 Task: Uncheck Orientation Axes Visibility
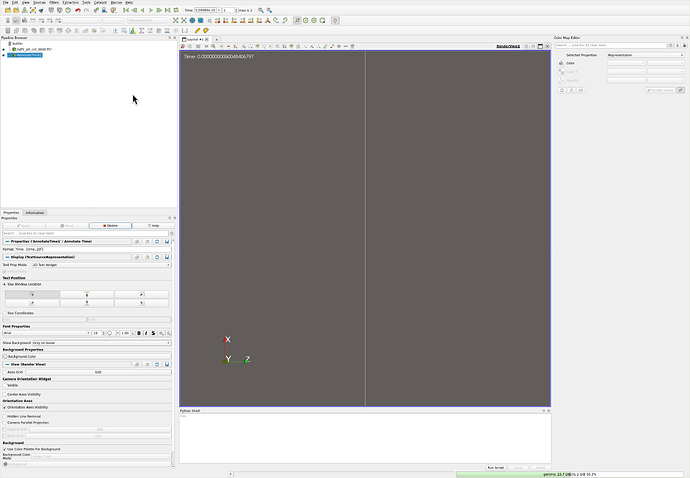5,408
